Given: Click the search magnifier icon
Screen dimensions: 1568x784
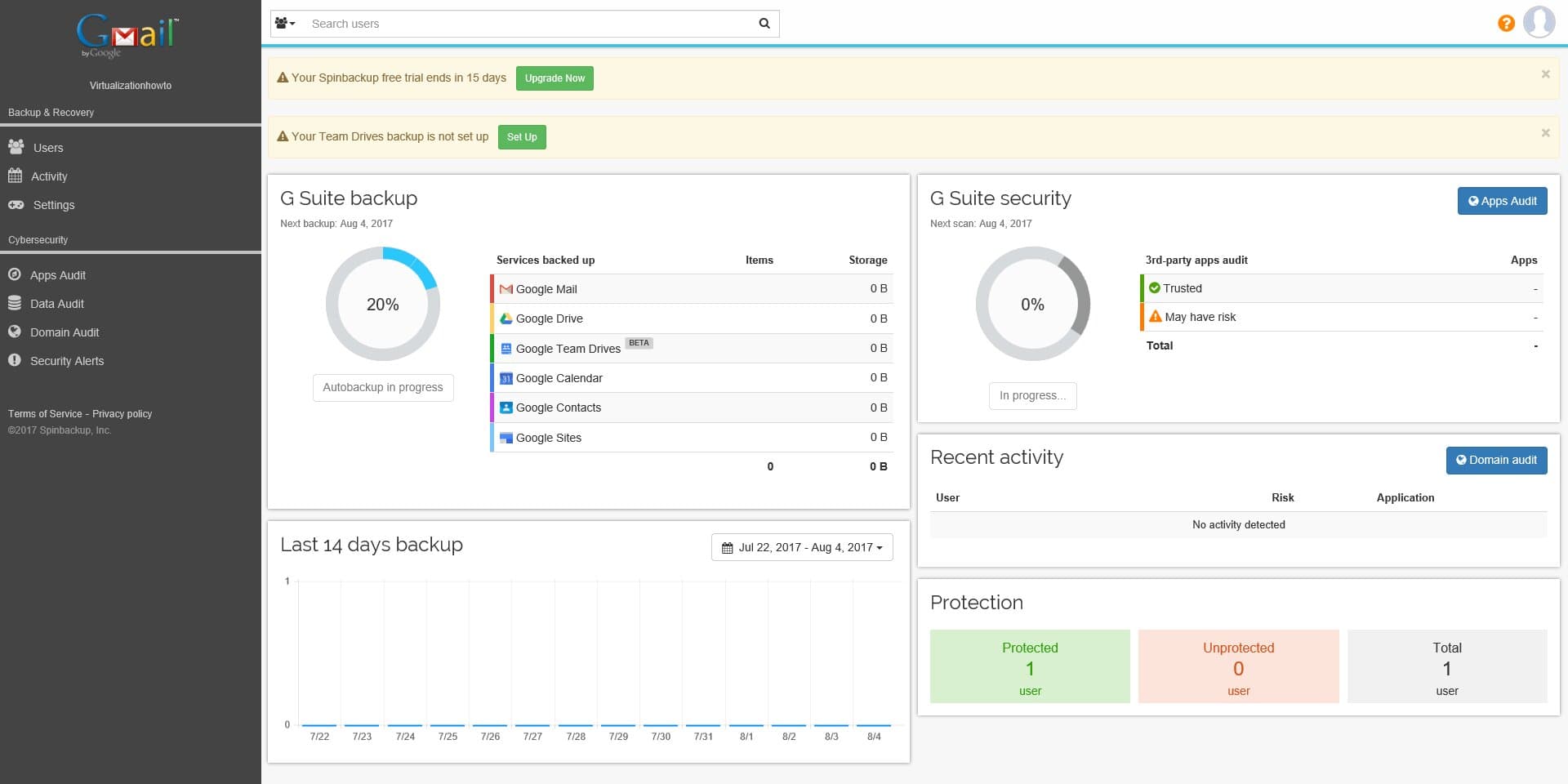Looking at the screenshot, I should tap(764, 24).
